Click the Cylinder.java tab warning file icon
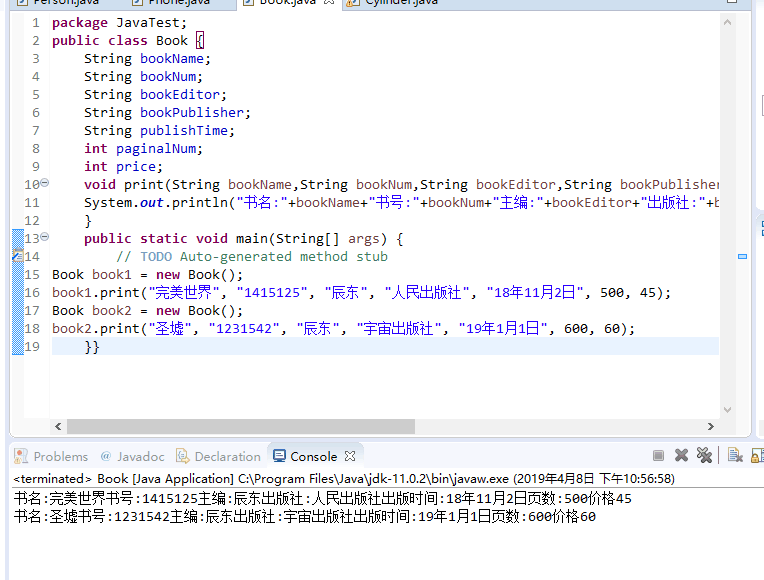764x580 pixels. pos(353,2)
